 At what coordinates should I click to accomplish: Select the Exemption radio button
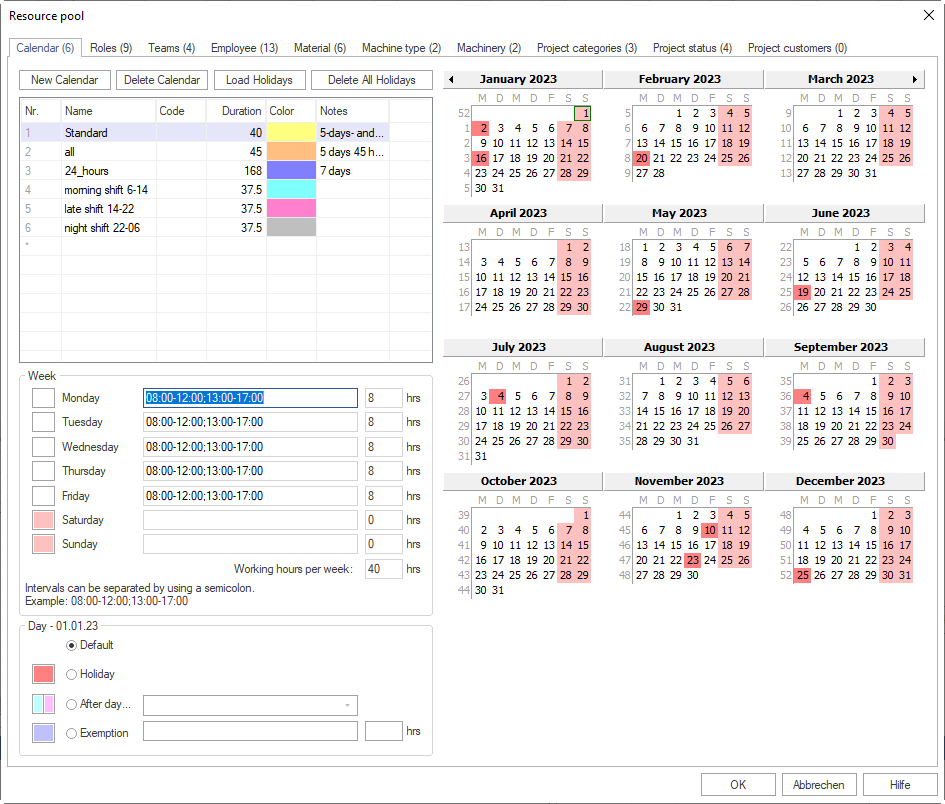point(70,731)
